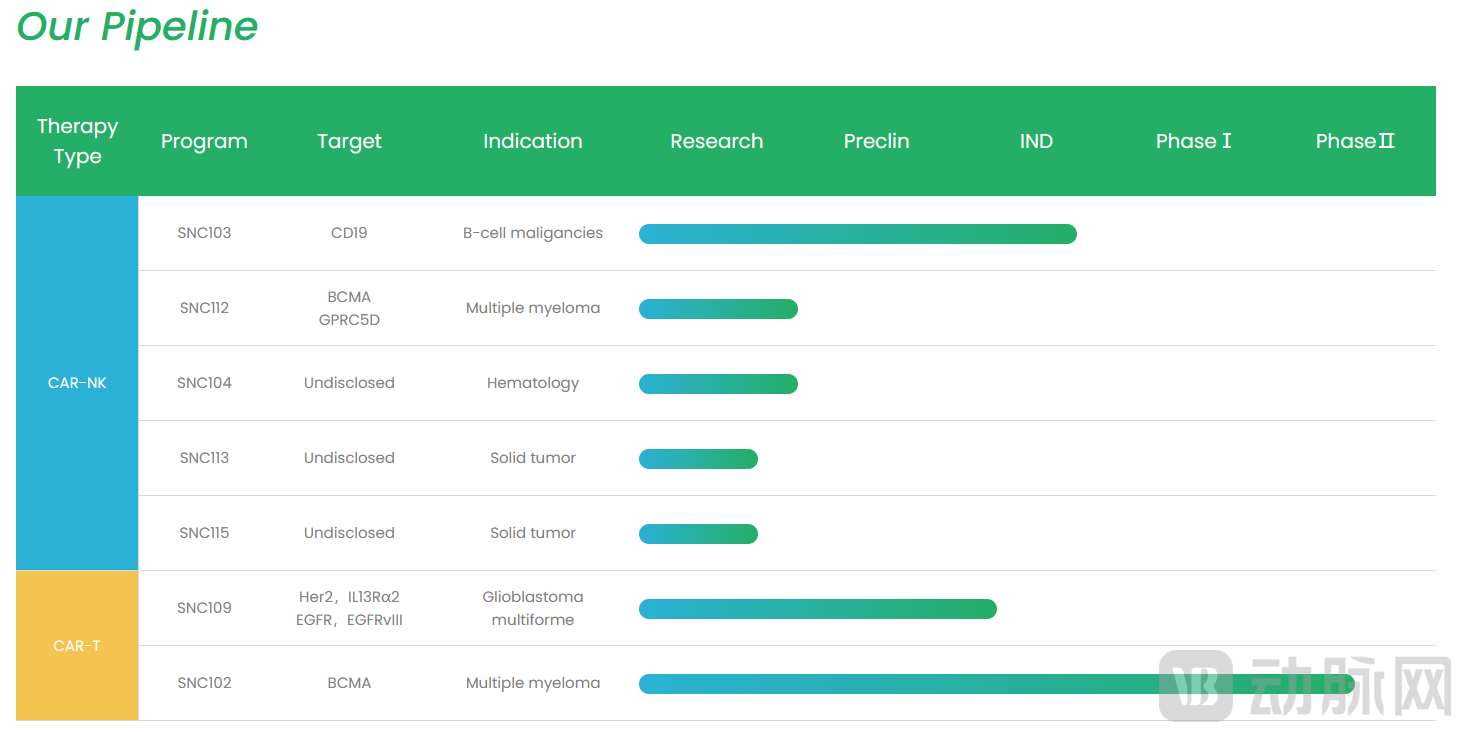Select the Program column header
Image resolution: width=1461 pixels, height=732 pixels.
click(204, 141)
